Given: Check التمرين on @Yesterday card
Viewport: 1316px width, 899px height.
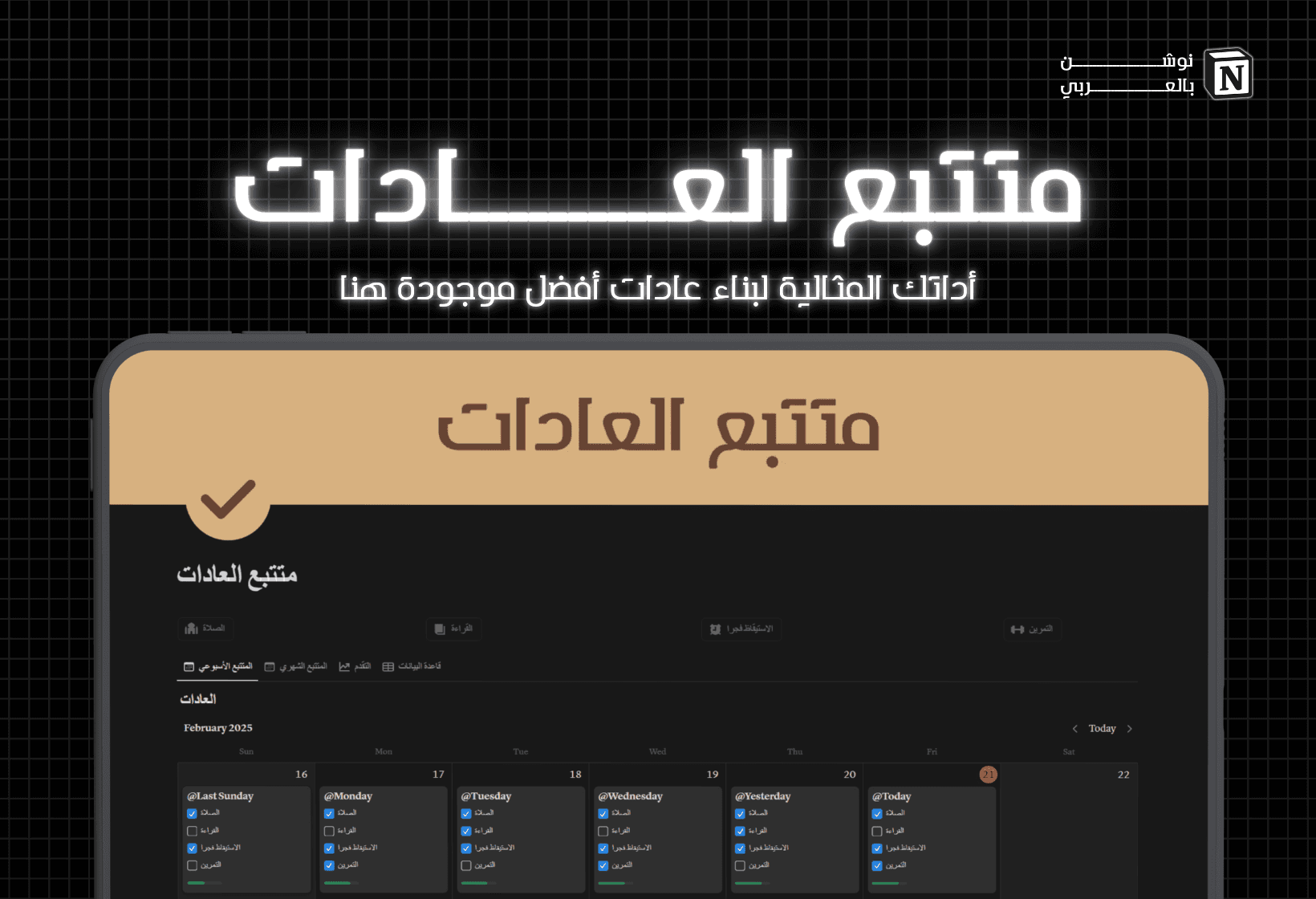Looking at the screenshot, I should [740, 866].
